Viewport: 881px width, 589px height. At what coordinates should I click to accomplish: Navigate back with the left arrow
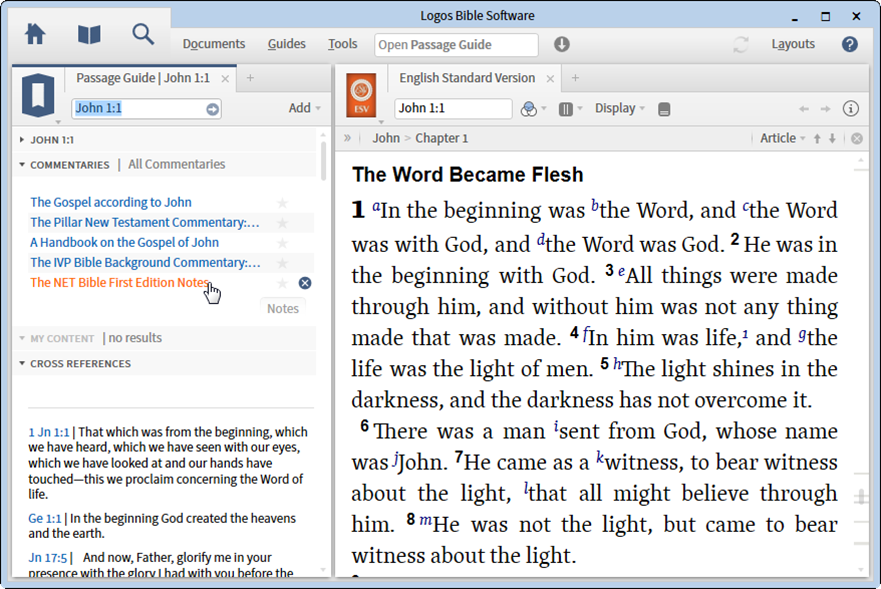click(x=804, y=109)
